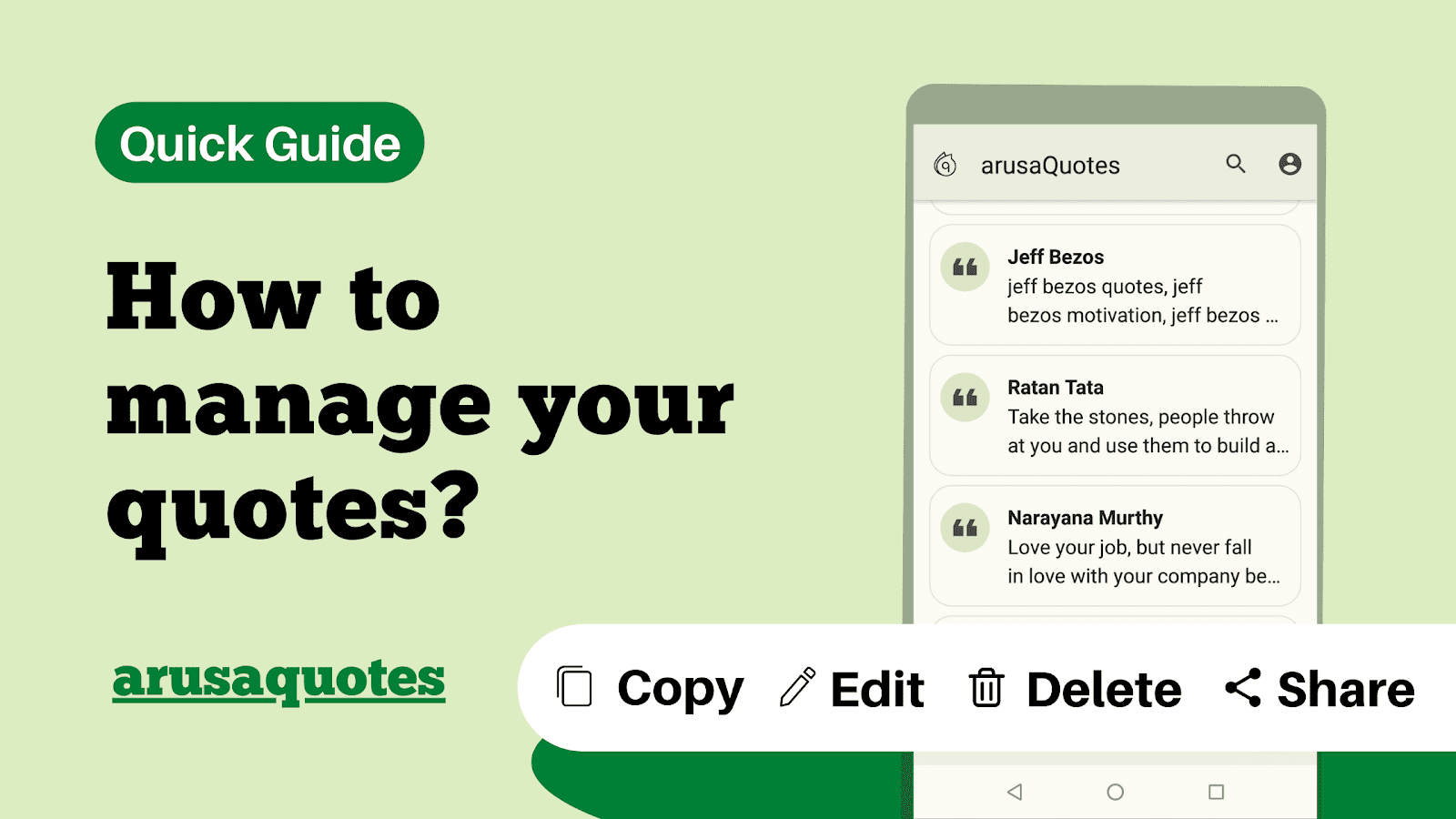Tap the quote icon beside Jeff Bezos
Screen dimensions: 1456x819
click(965, 267)
